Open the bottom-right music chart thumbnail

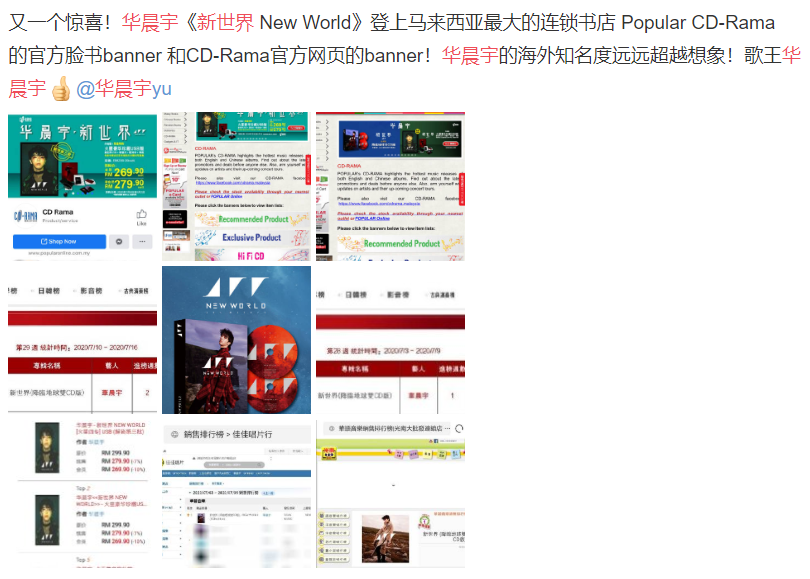coord(390,494)
